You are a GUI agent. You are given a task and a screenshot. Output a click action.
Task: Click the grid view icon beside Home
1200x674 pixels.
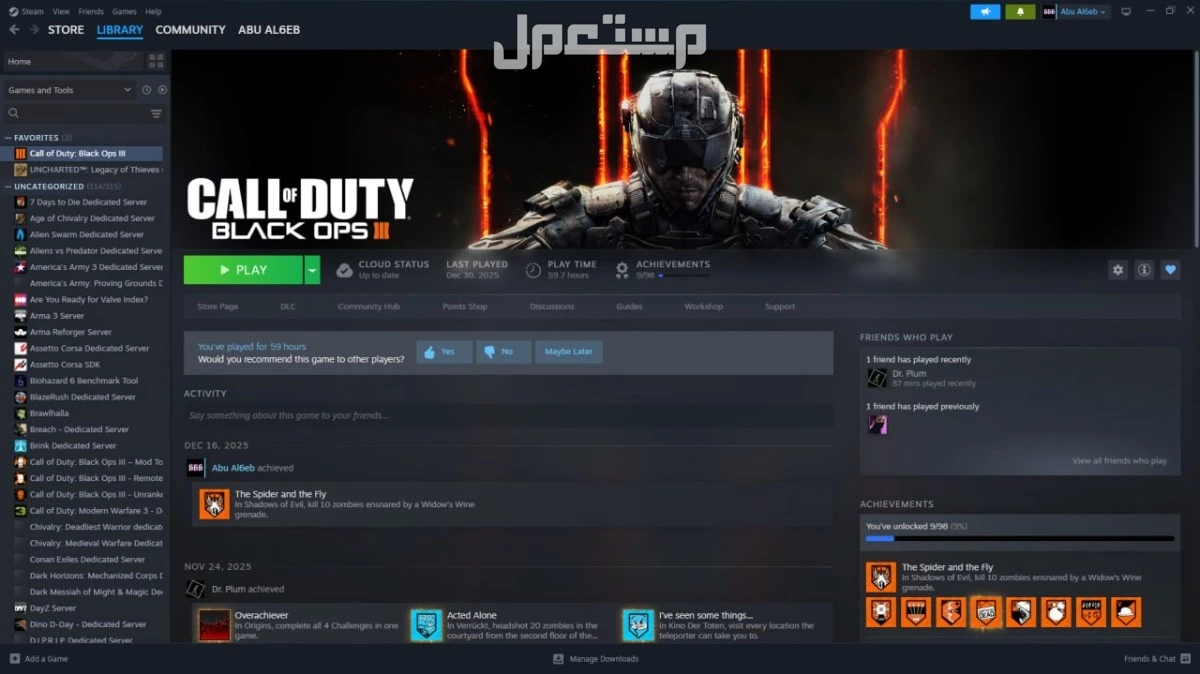click(x=156, y=61)
